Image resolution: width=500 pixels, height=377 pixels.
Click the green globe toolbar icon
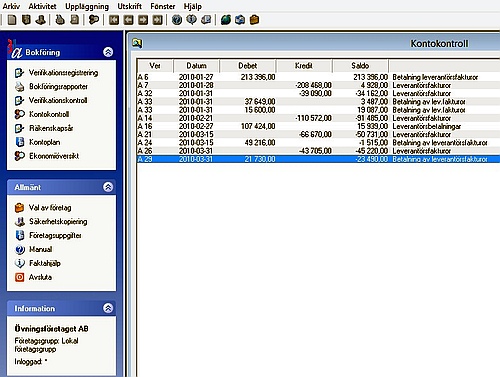coord(226,20)
